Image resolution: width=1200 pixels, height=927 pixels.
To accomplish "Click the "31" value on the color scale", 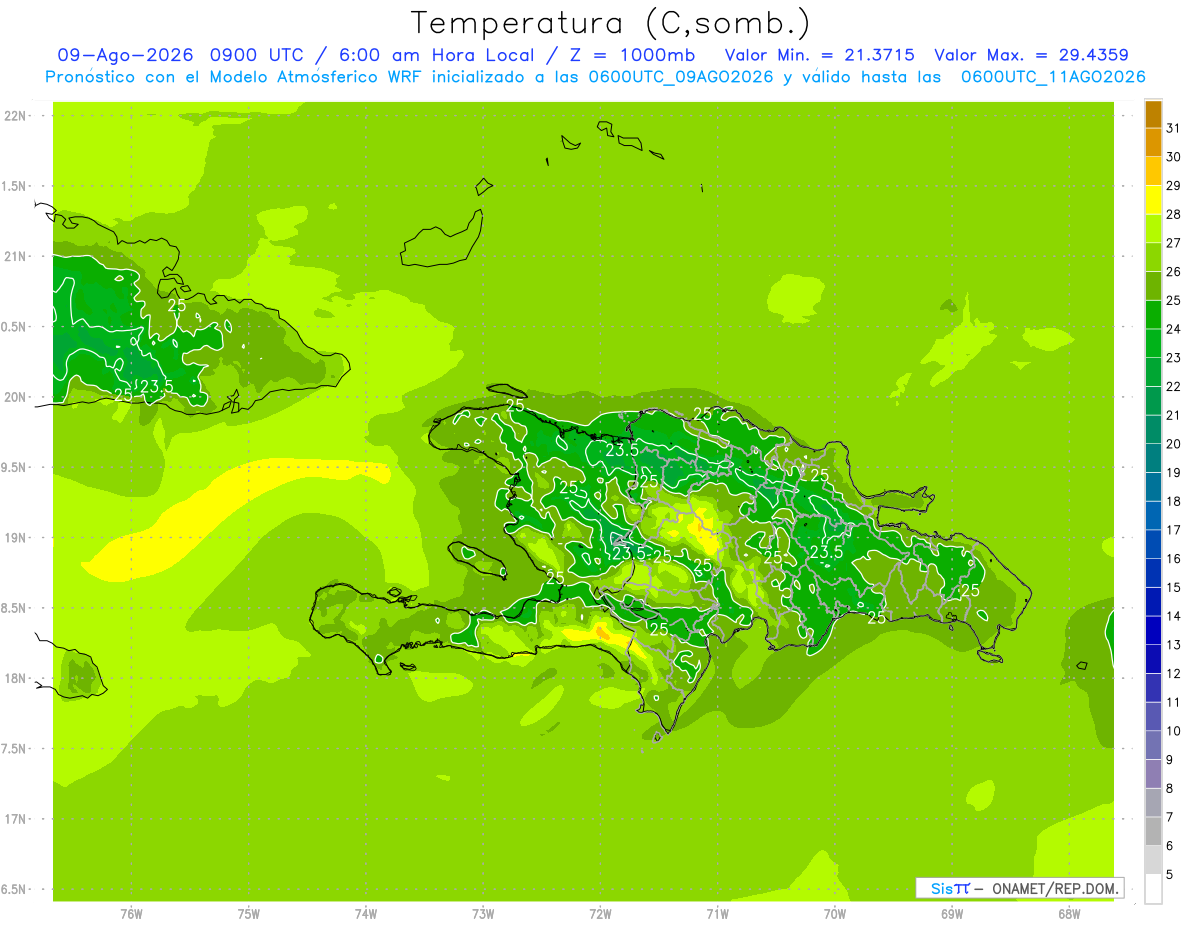I will (x=1174, y=127).
